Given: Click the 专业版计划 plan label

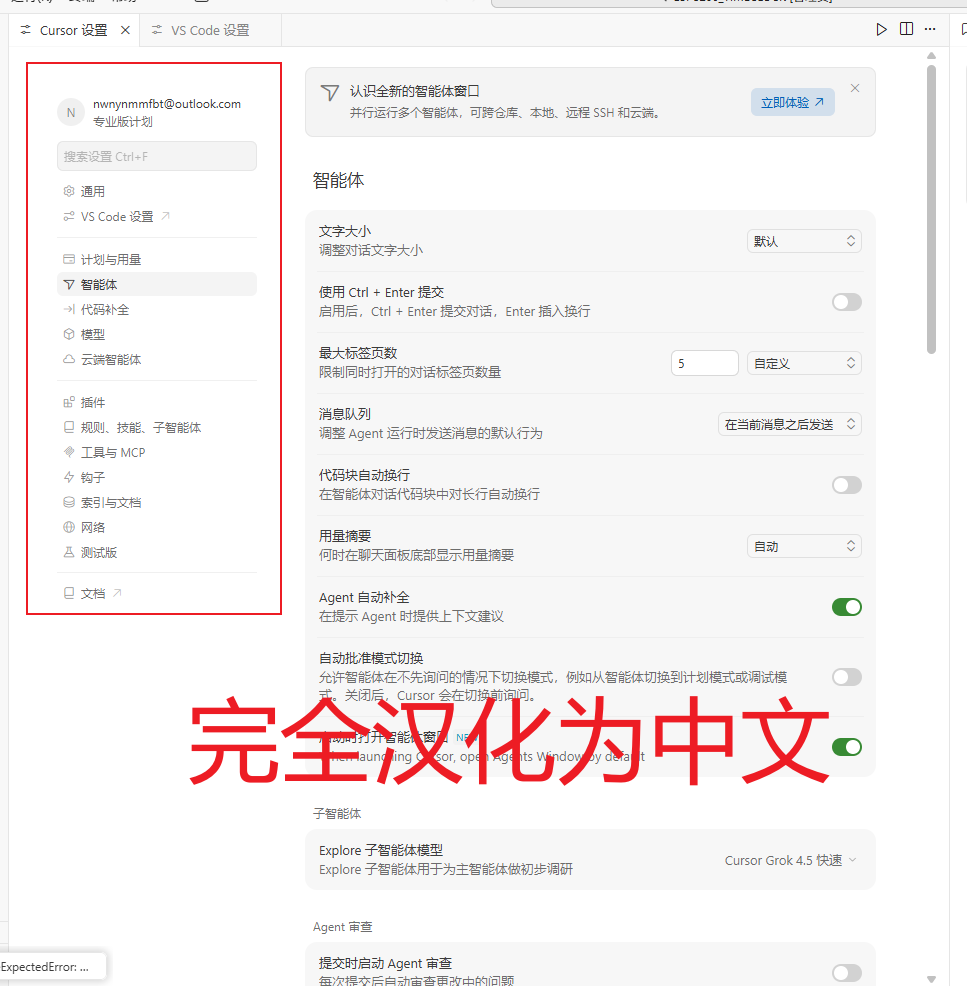Looking at the screenshot, I should (123, 122).
